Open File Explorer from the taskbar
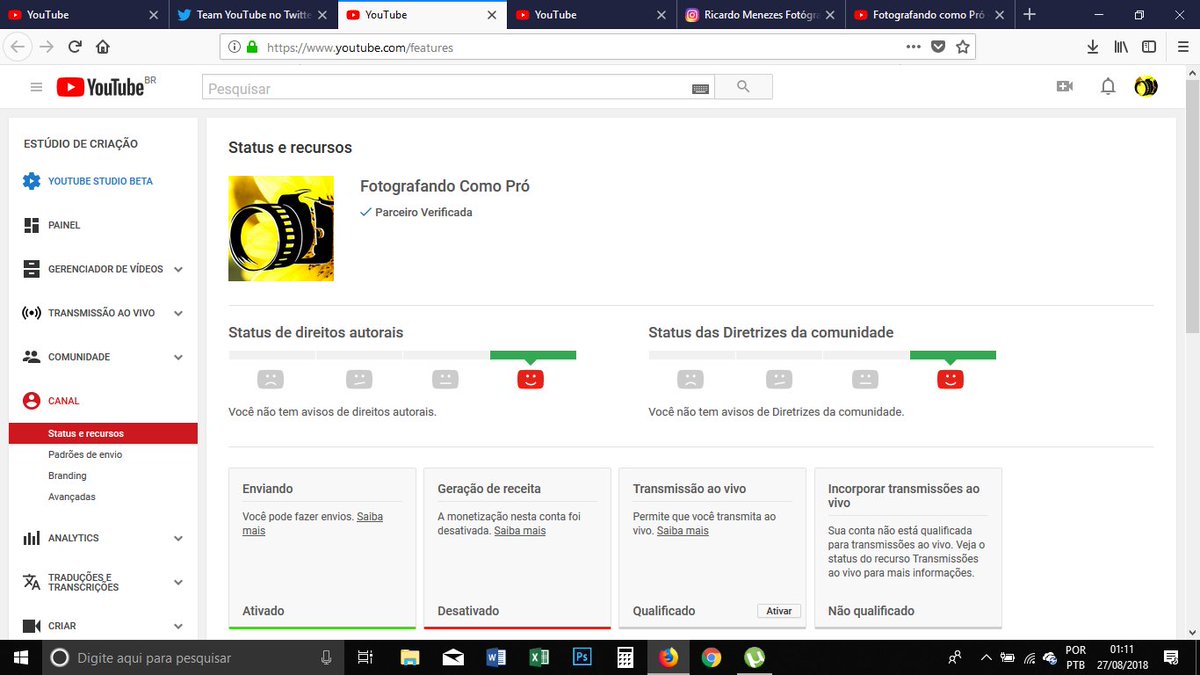The image size is (1200, 675). [410, 657]
